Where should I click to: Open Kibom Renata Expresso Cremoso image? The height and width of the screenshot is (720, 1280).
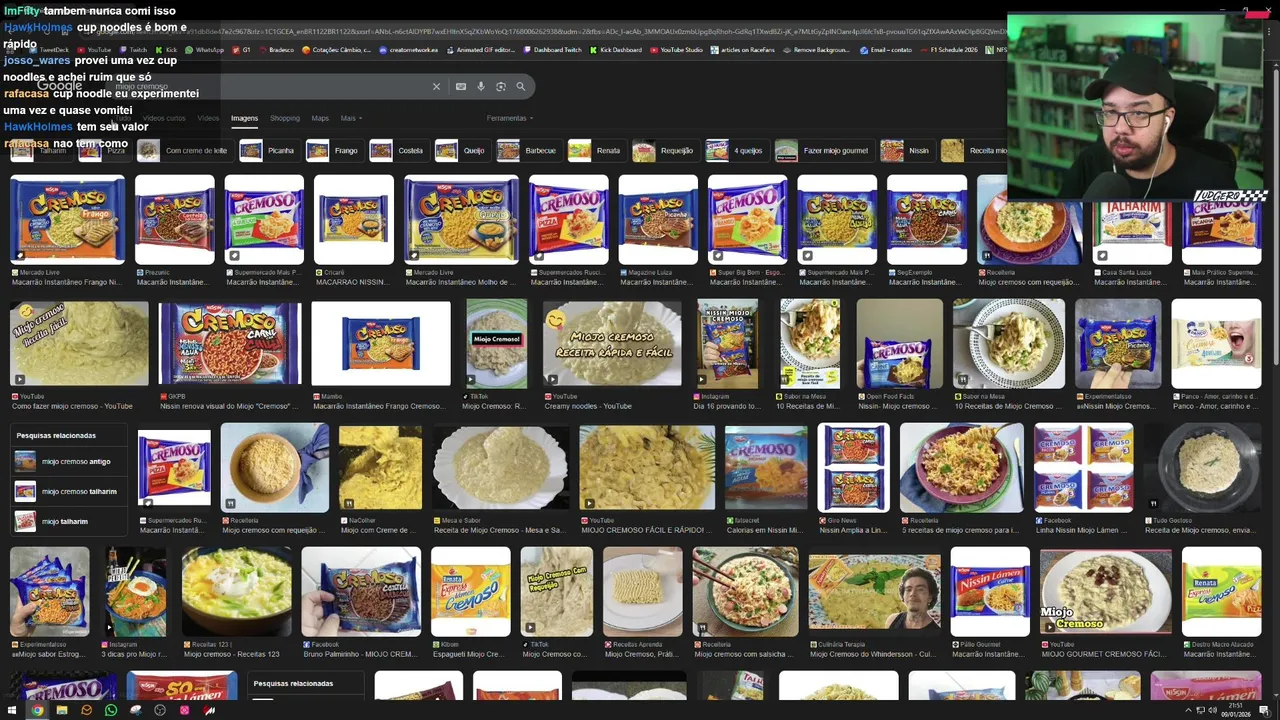tap(470, 591)
